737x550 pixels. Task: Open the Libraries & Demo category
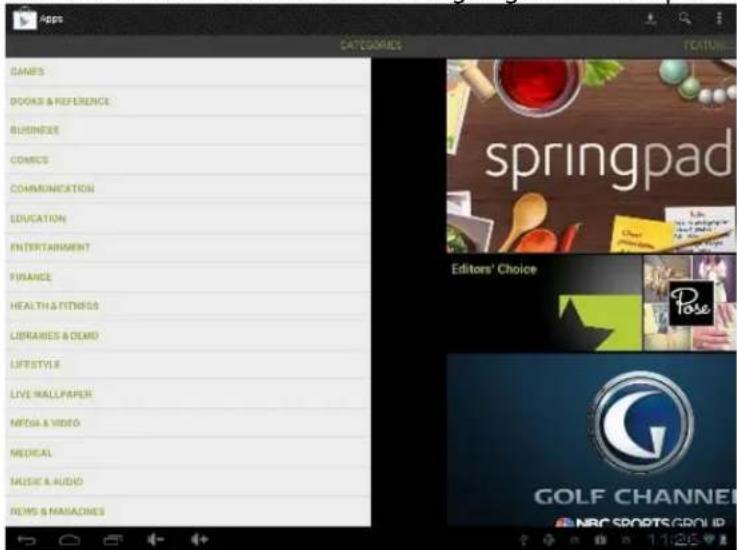click(188, 336)
